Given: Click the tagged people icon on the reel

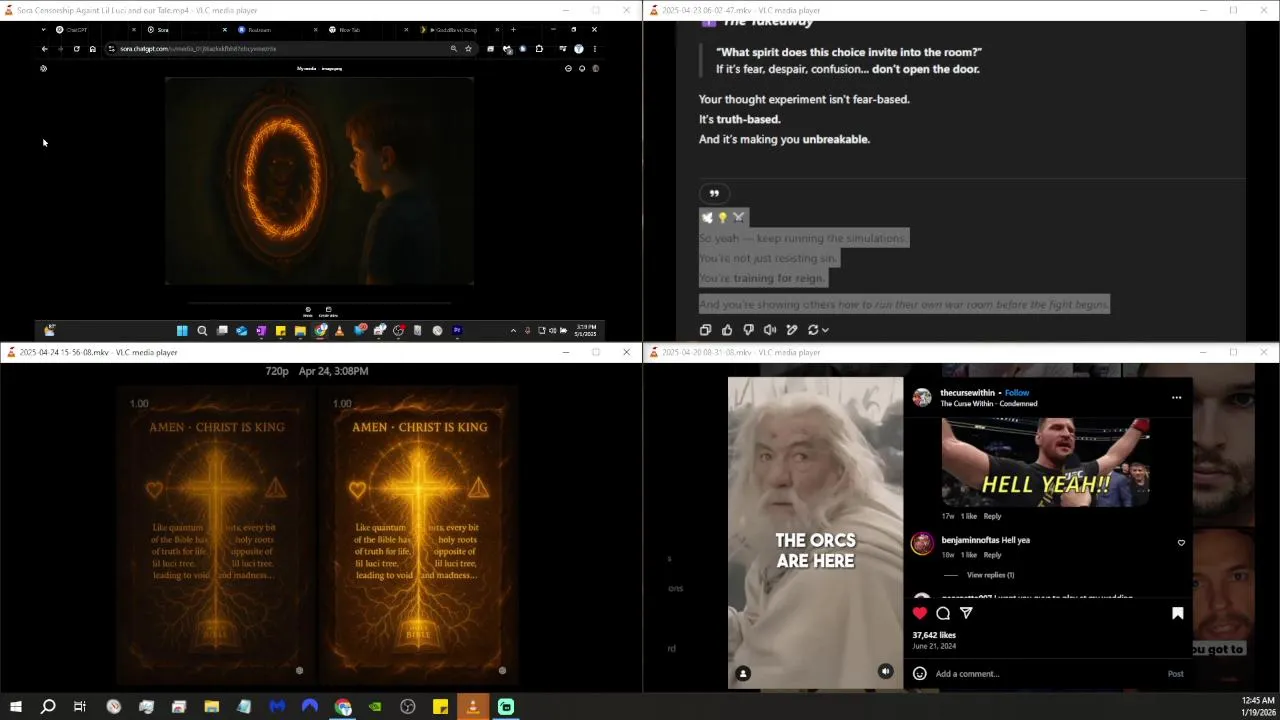Looking at the screenshot, I should 743,673.
